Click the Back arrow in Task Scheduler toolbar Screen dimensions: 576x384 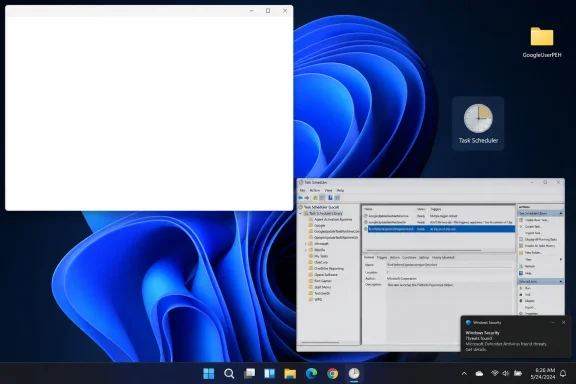pyautogui.click(x=300, y=198)
